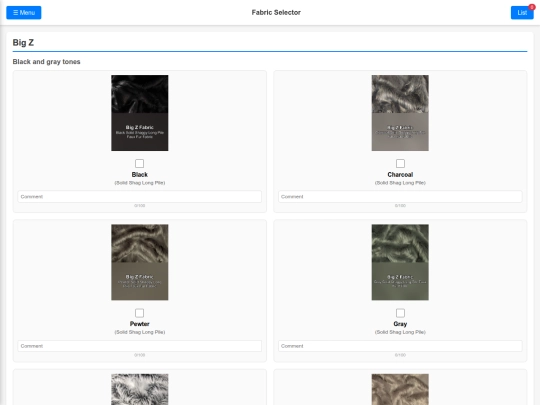The image size is (540, 405).
Task: Check the Black fabric checkbox
Action: point(139,163)
